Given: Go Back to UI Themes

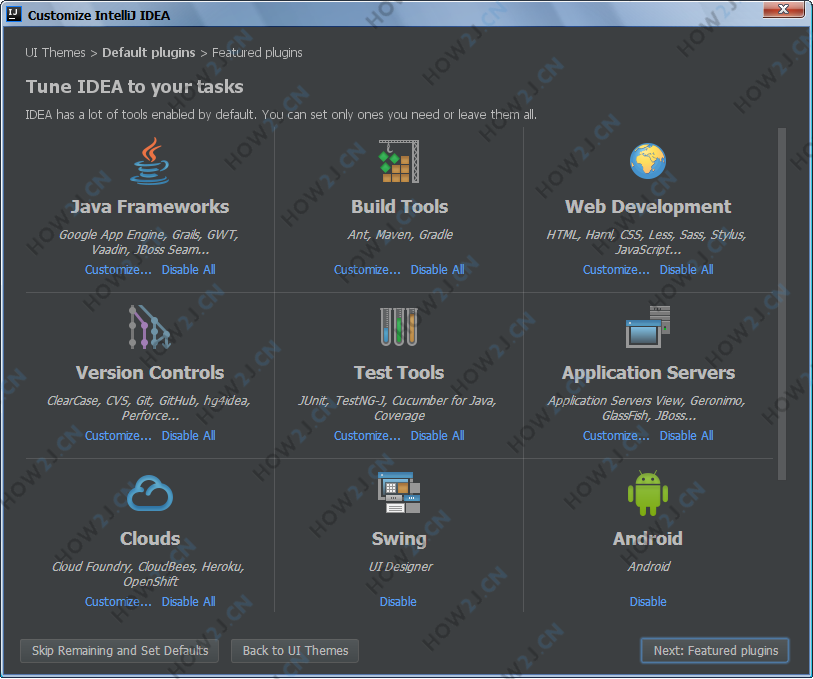Looking at the screenshot, I should point(295,650).
